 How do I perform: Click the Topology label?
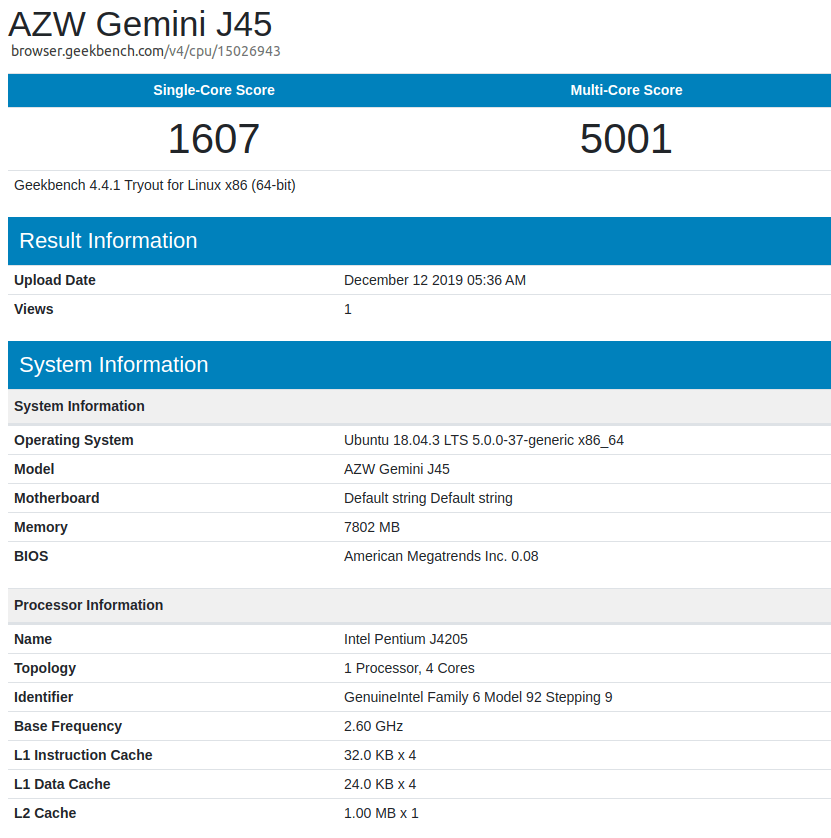coord(45,668)
